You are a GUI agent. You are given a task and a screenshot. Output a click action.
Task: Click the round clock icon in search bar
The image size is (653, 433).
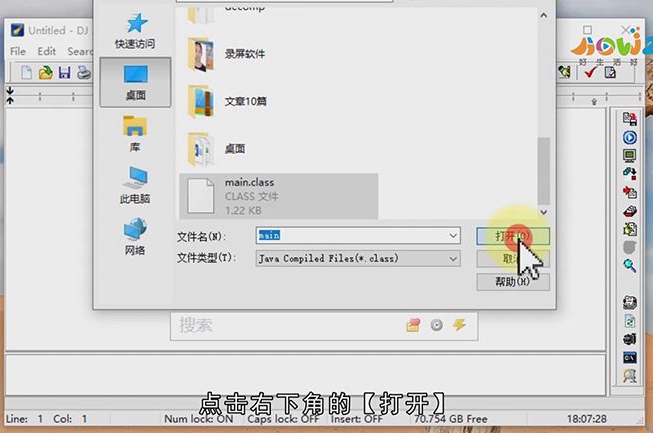point(436,325)
